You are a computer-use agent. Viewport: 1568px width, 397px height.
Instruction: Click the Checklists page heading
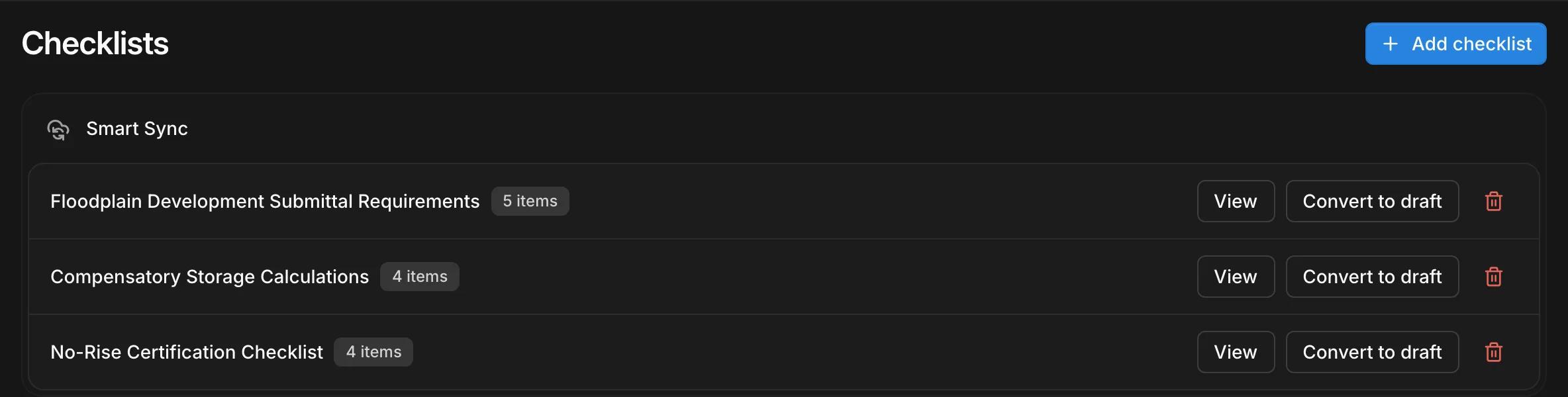95,44
